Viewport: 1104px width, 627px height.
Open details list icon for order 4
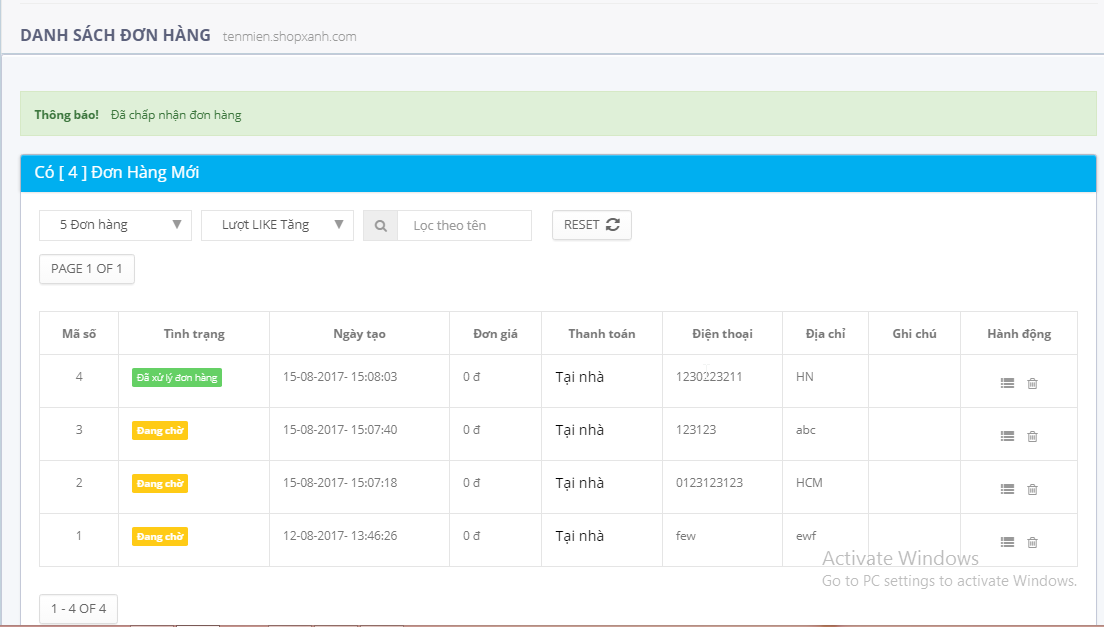(x=1007, y=383)
